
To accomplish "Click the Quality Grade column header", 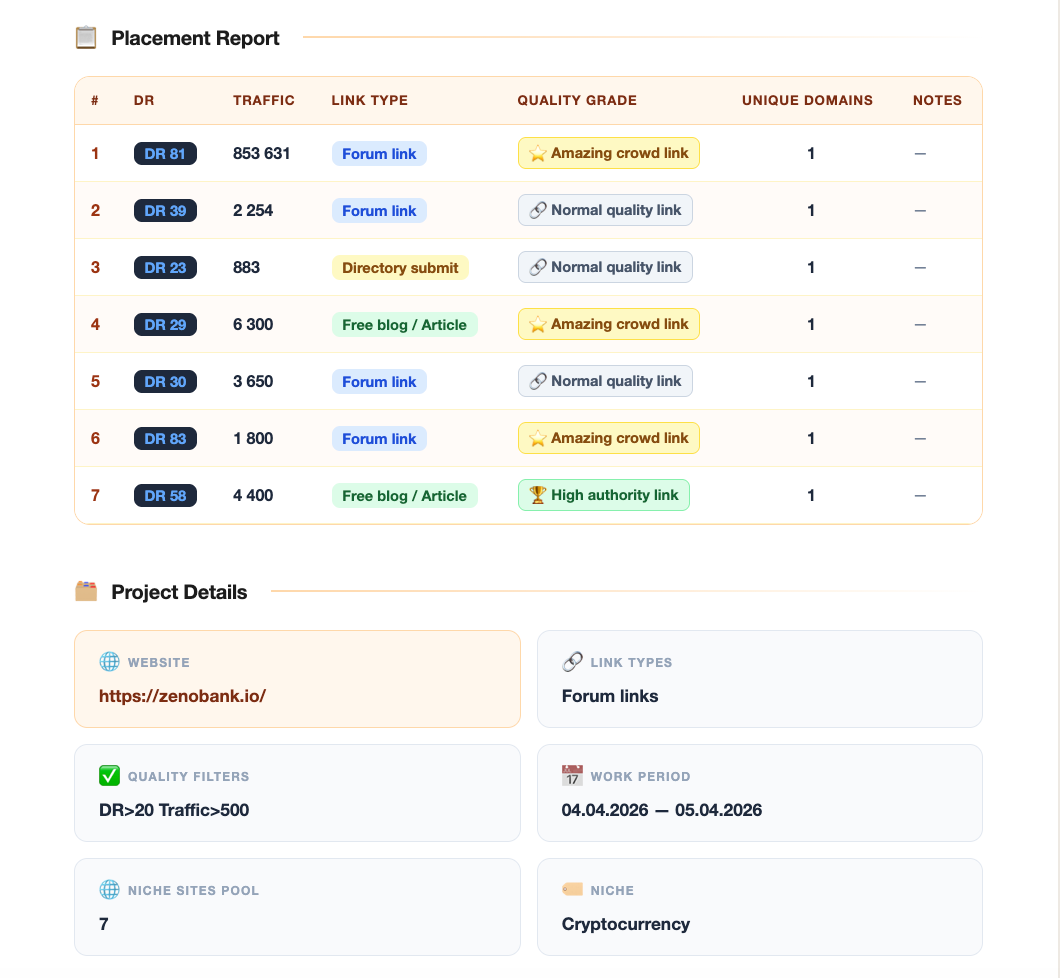I will pos(577,101).
